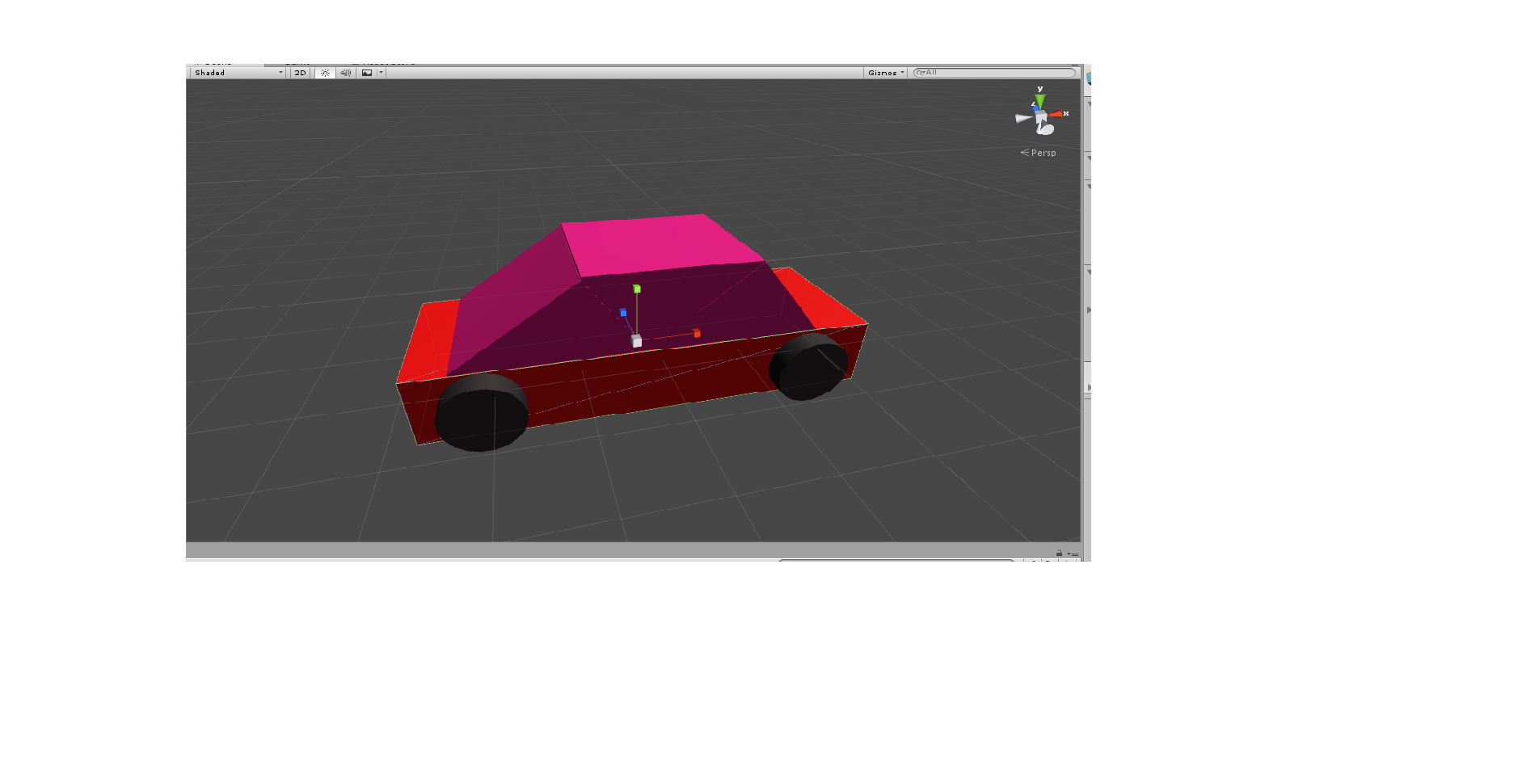
Task: Click the blue Z move handle on the car
Action: pyautogui.click(x=623, y=312)
